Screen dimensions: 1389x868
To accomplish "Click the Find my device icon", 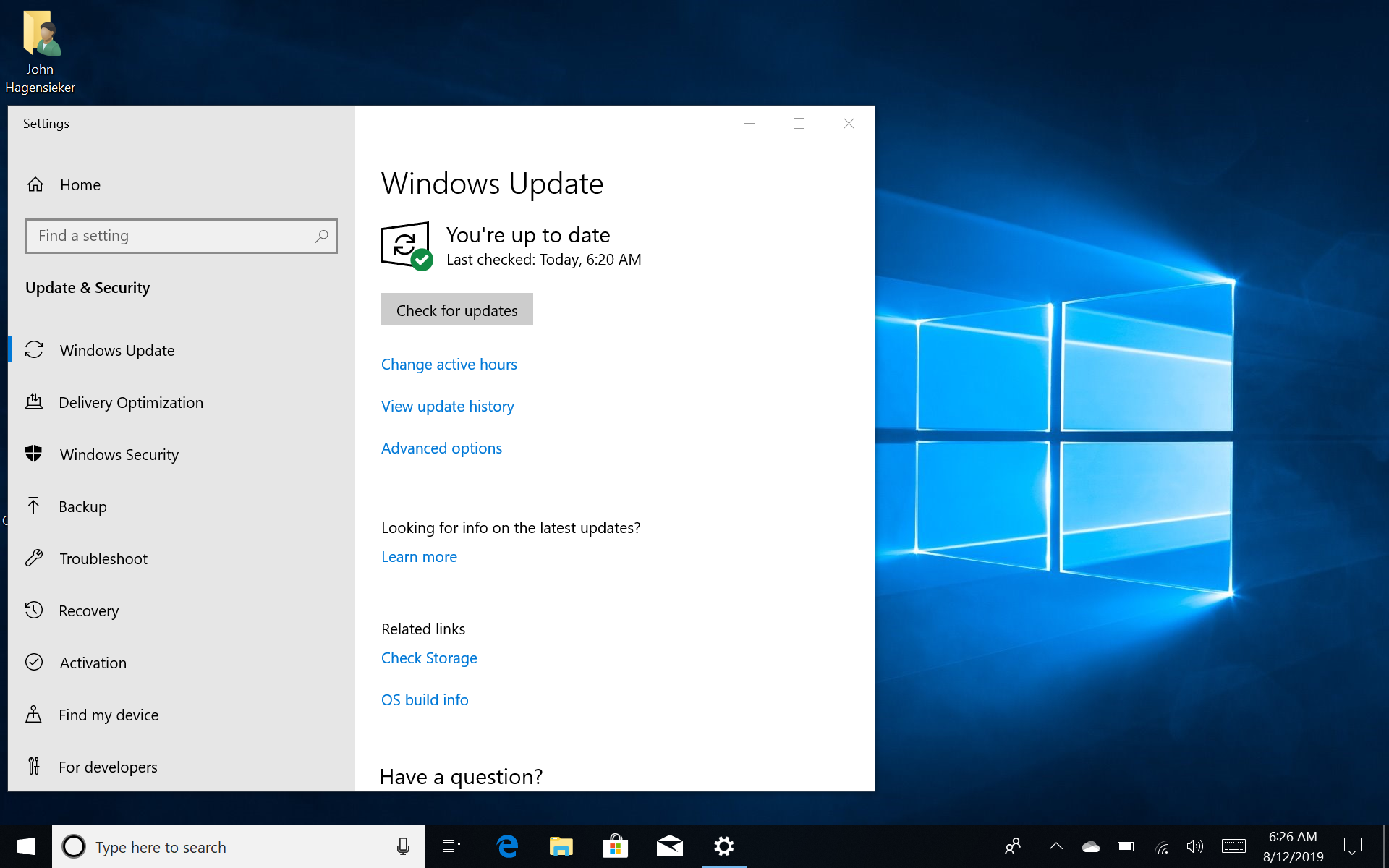I will click(x=34, y=714).
